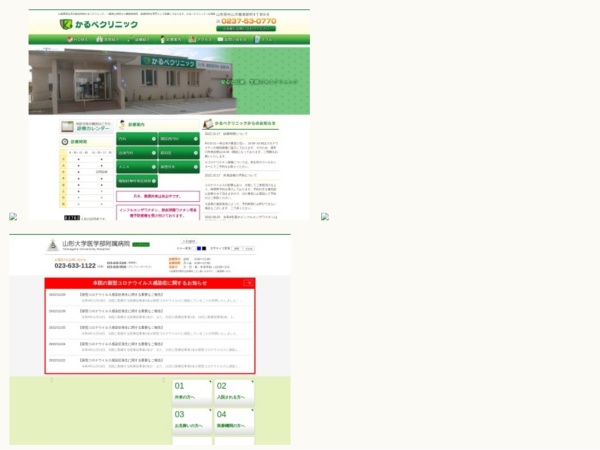Click the 標準 font-size button
This screenshot has width=600, height=450.
(x=237, y=249)
